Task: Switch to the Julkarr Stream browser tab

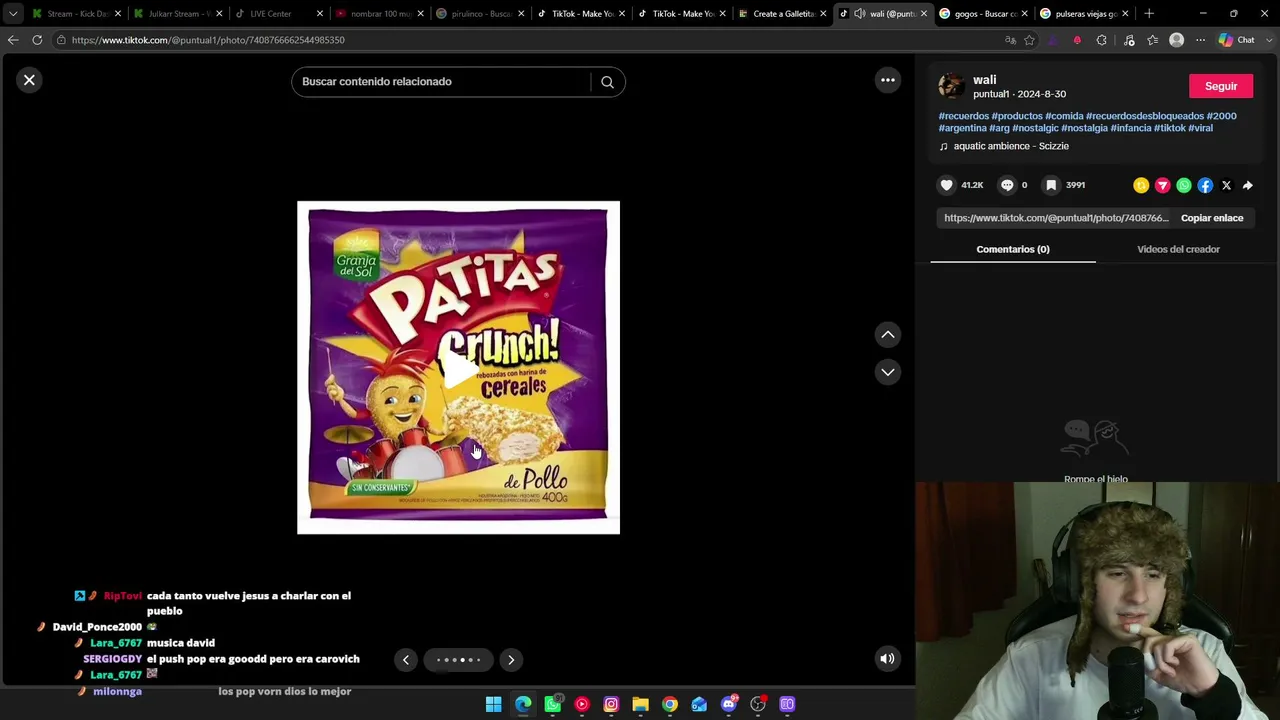Action: click(x=178, y=14)
